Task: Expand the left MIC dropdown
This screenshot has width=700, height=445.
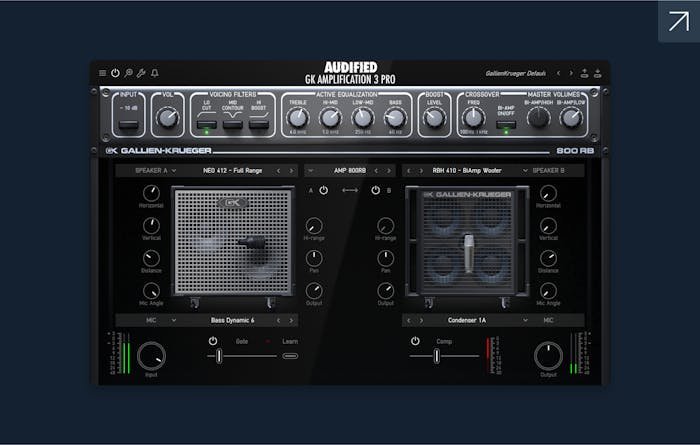Action: 174,320
